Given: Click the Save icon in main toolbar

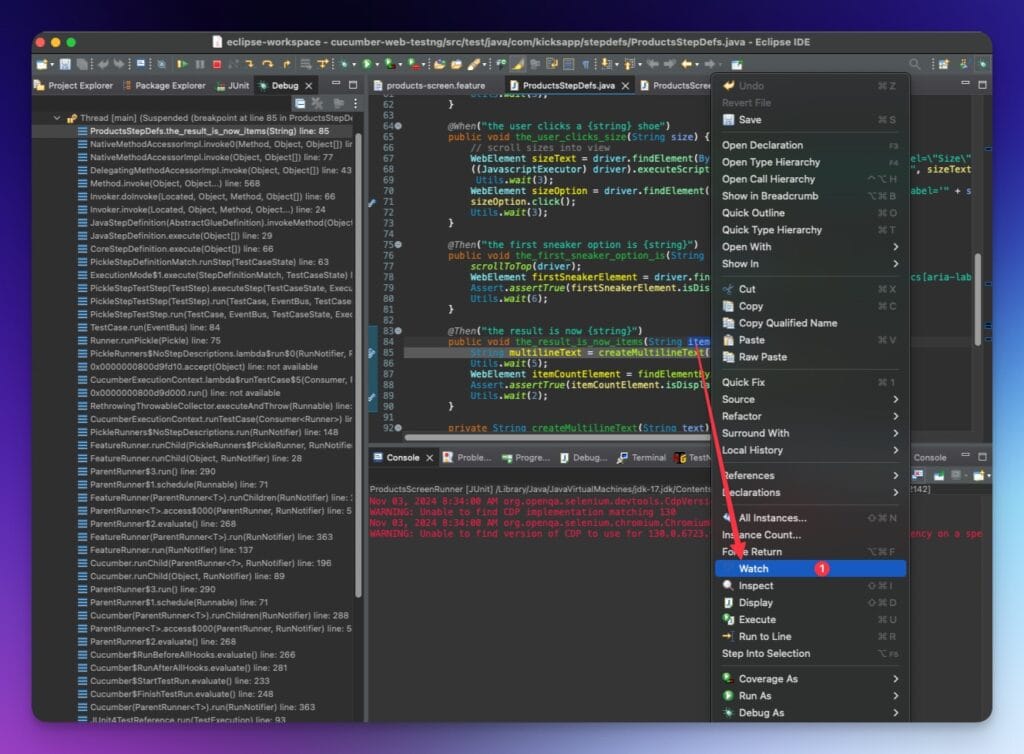Looking at the screenshot, I should pyautogui.click(x=65, y=64).
